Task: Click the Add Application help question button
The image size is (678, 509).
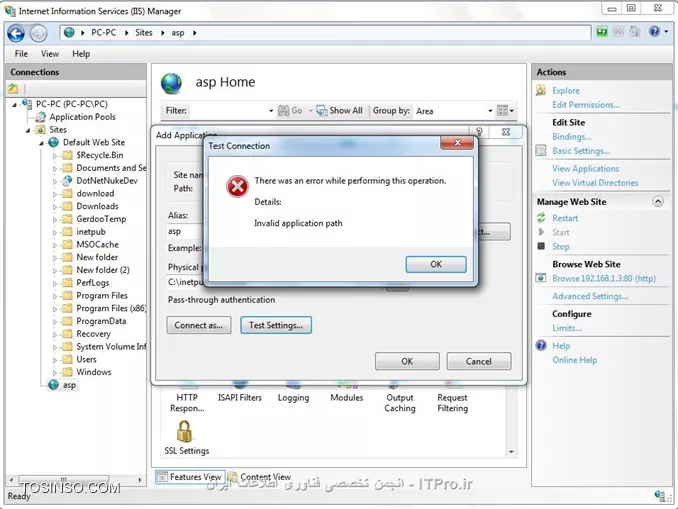Action: [479, 131]
